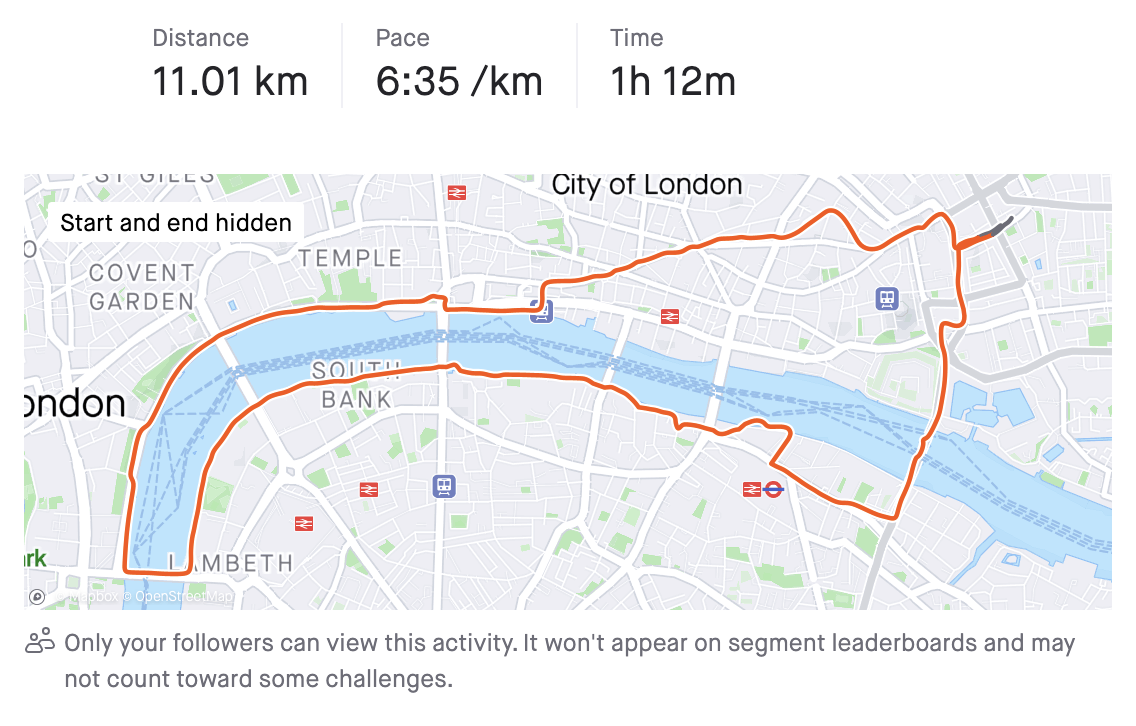Click the Mapbox logo icon on the map
Screen dimensions: 1136x726
pos(37,597)
